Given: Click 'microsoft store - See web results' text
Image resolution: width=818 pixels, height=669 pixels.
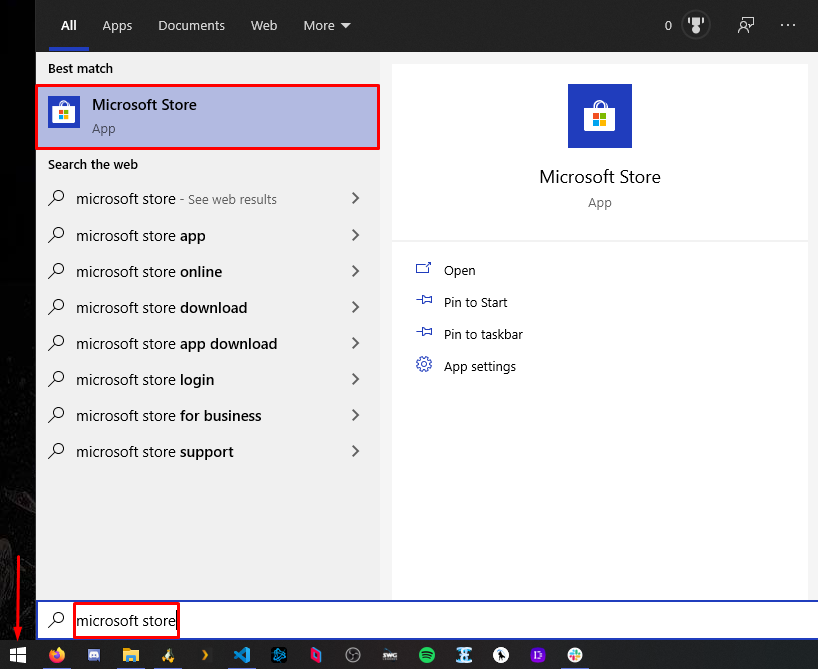Looking at the screenshot, I should 176,199.
